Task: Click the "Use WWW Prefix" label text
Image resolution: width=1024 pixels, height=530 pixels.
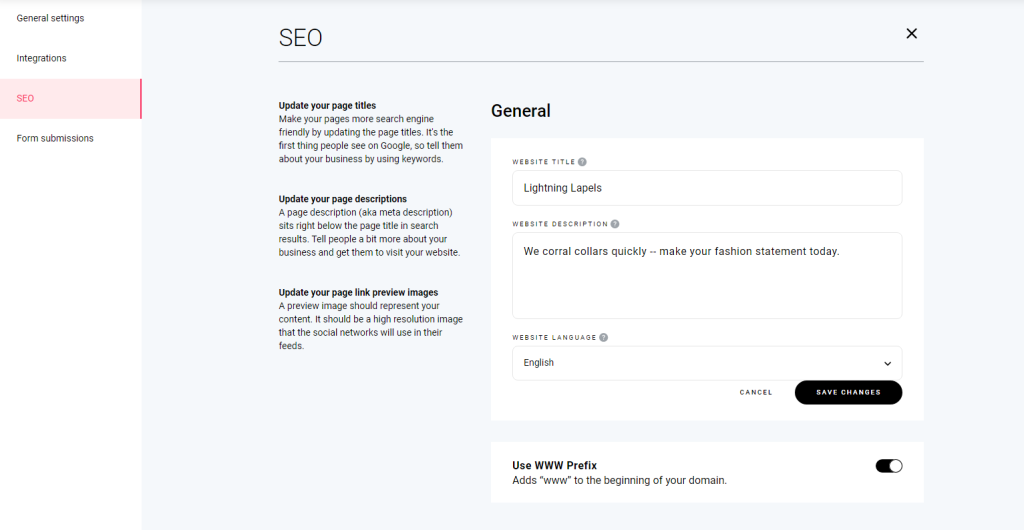Action: [554, 465]
